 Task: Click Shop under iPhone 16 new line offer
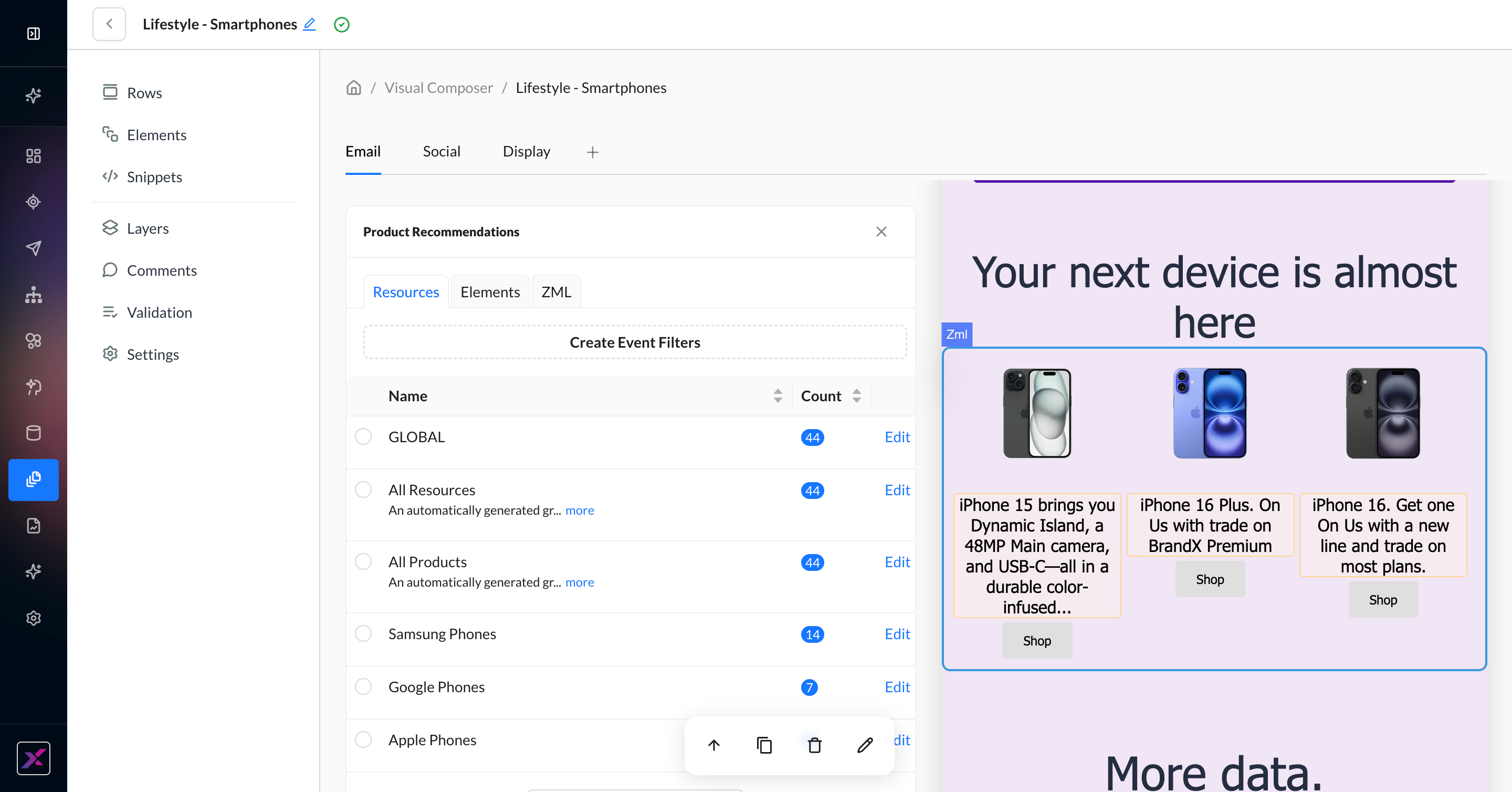1383,600
